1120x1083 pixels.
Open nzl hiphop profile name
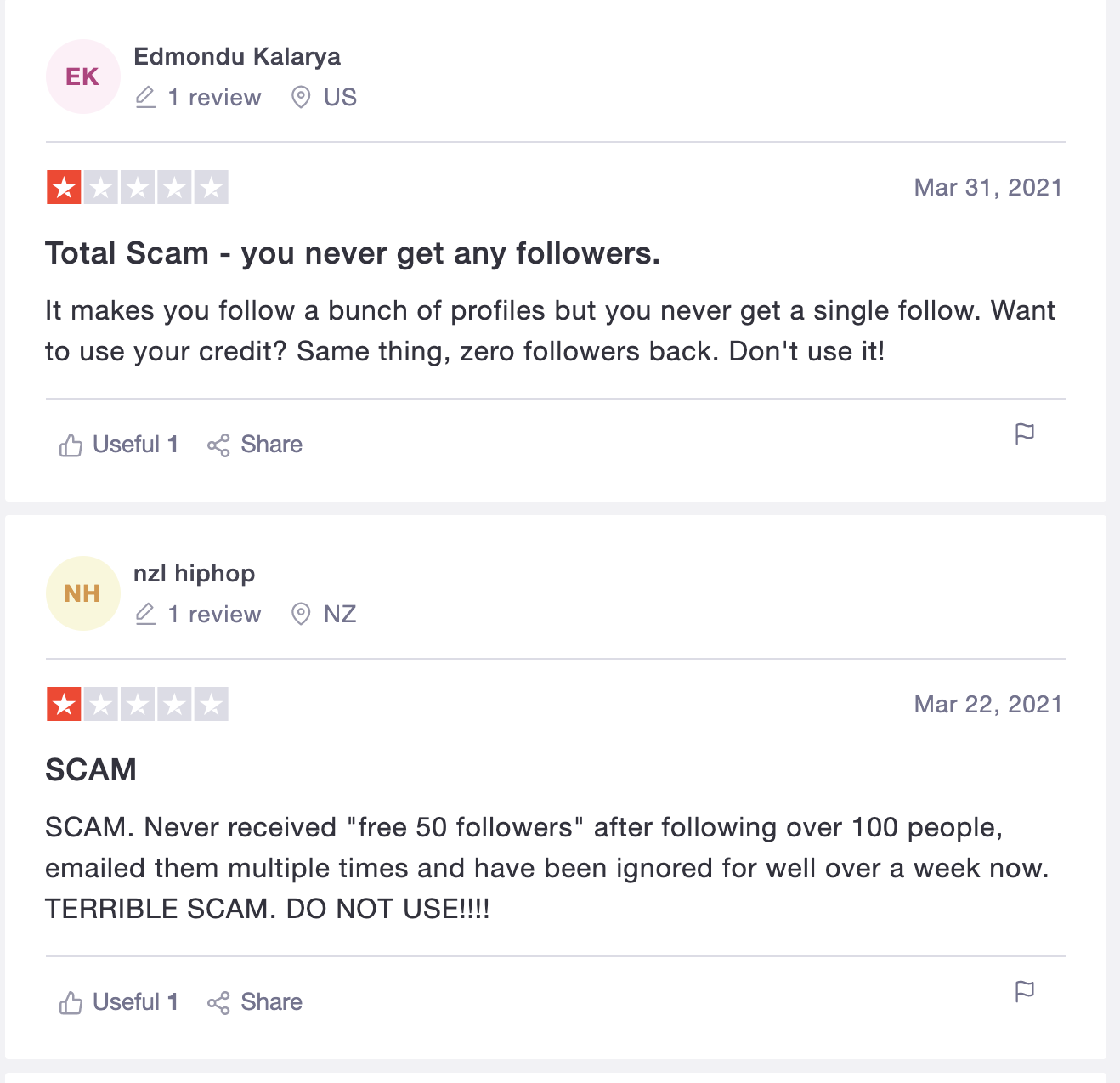(194, 573)
